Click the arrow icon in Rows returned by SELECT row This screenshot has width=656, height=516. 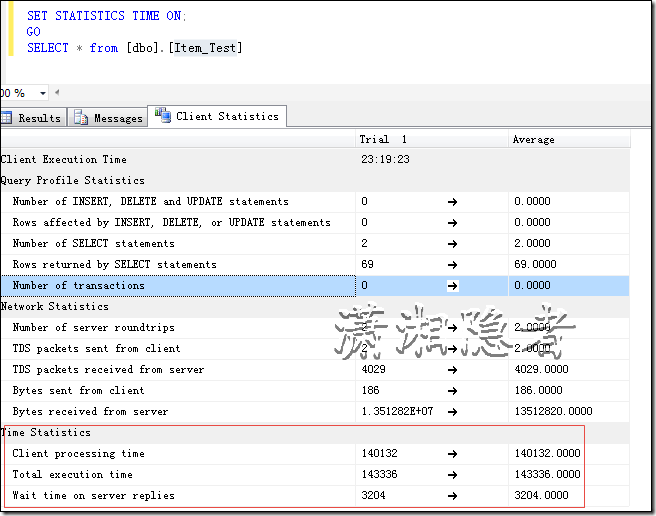tap(452, 264)
